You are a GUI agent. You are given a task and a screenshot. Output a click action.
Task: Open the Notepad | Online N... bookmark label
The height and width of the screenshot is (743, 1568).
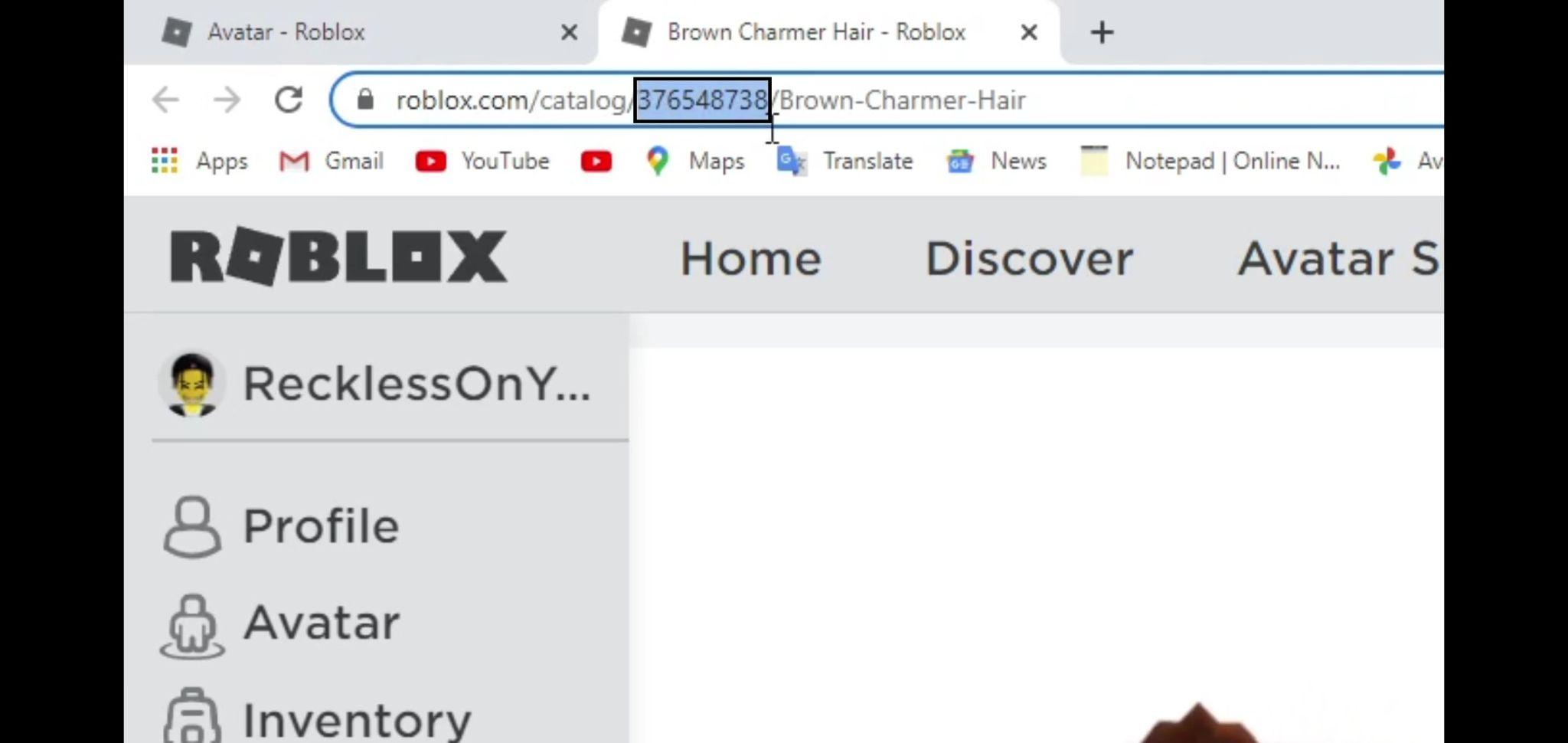point(1233,161)
